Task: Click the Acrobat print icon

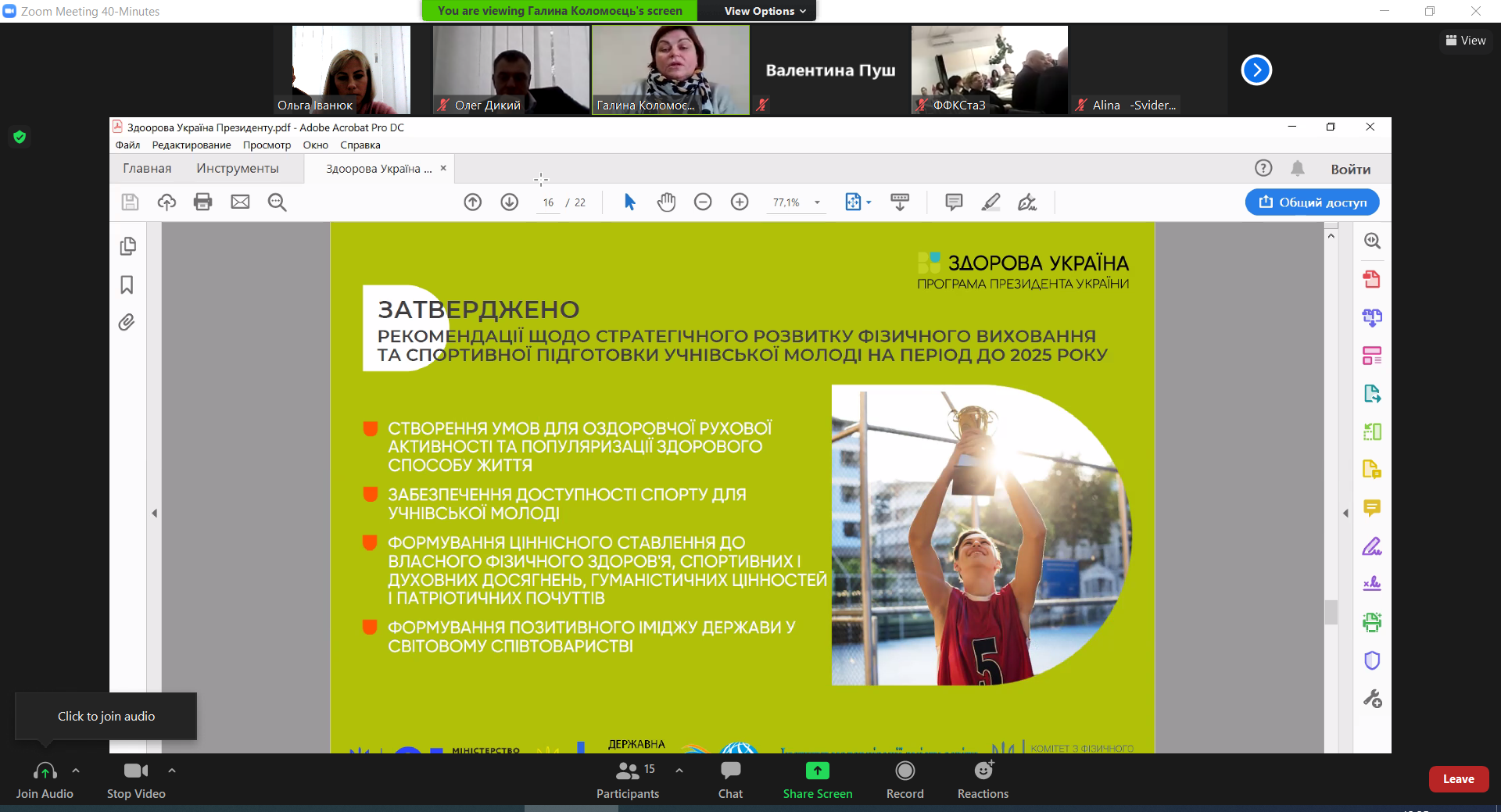Action: pos(202,202)
